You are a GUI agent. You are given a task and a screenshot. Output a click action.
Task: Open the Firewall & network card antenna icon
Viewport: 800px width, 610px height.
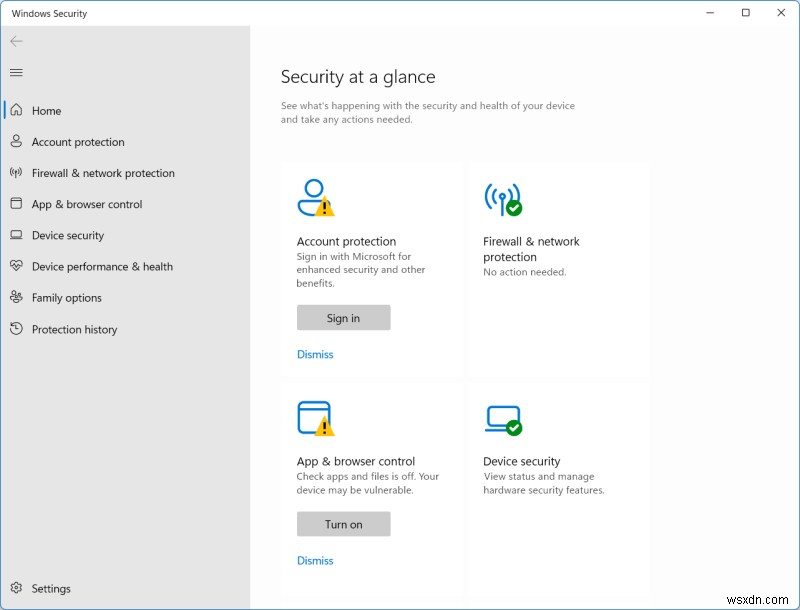click(x=503, y=199)
